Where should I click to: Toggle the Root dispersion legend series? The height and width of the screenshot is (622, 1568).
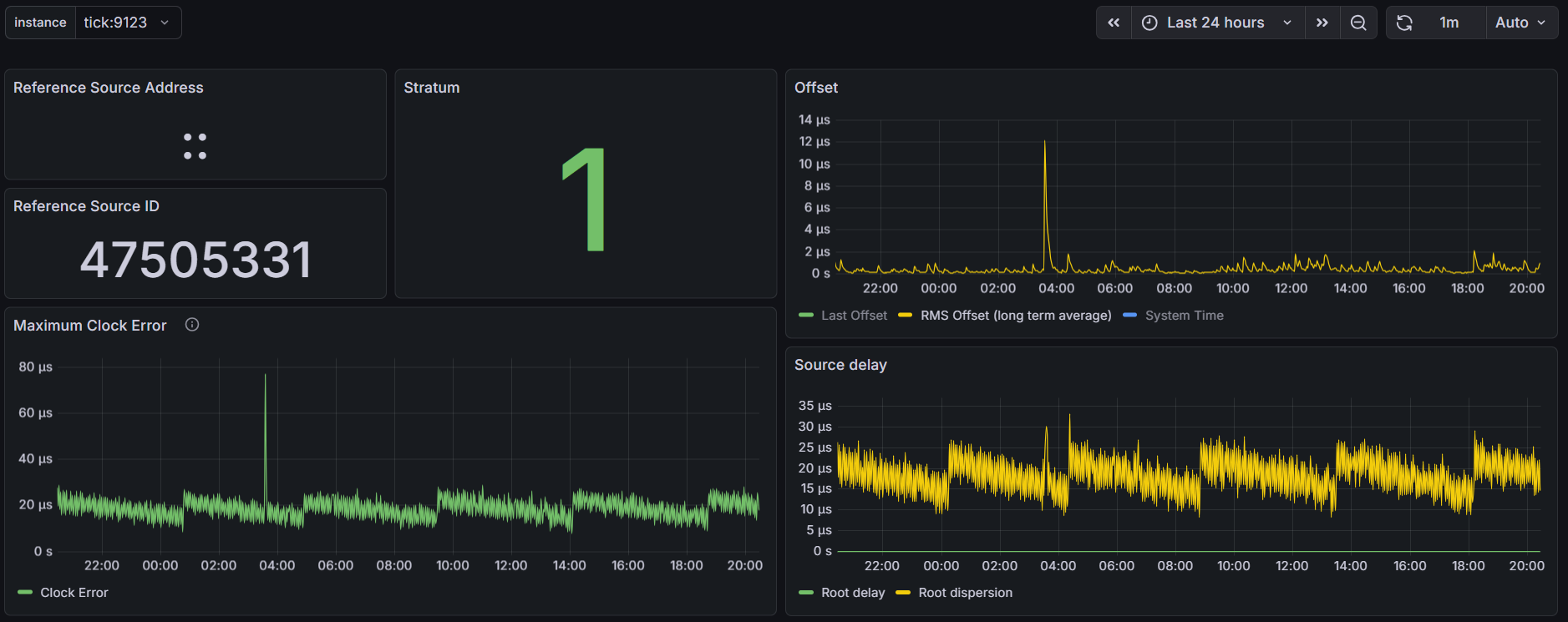pyautogui.click(x=965, y=593)
